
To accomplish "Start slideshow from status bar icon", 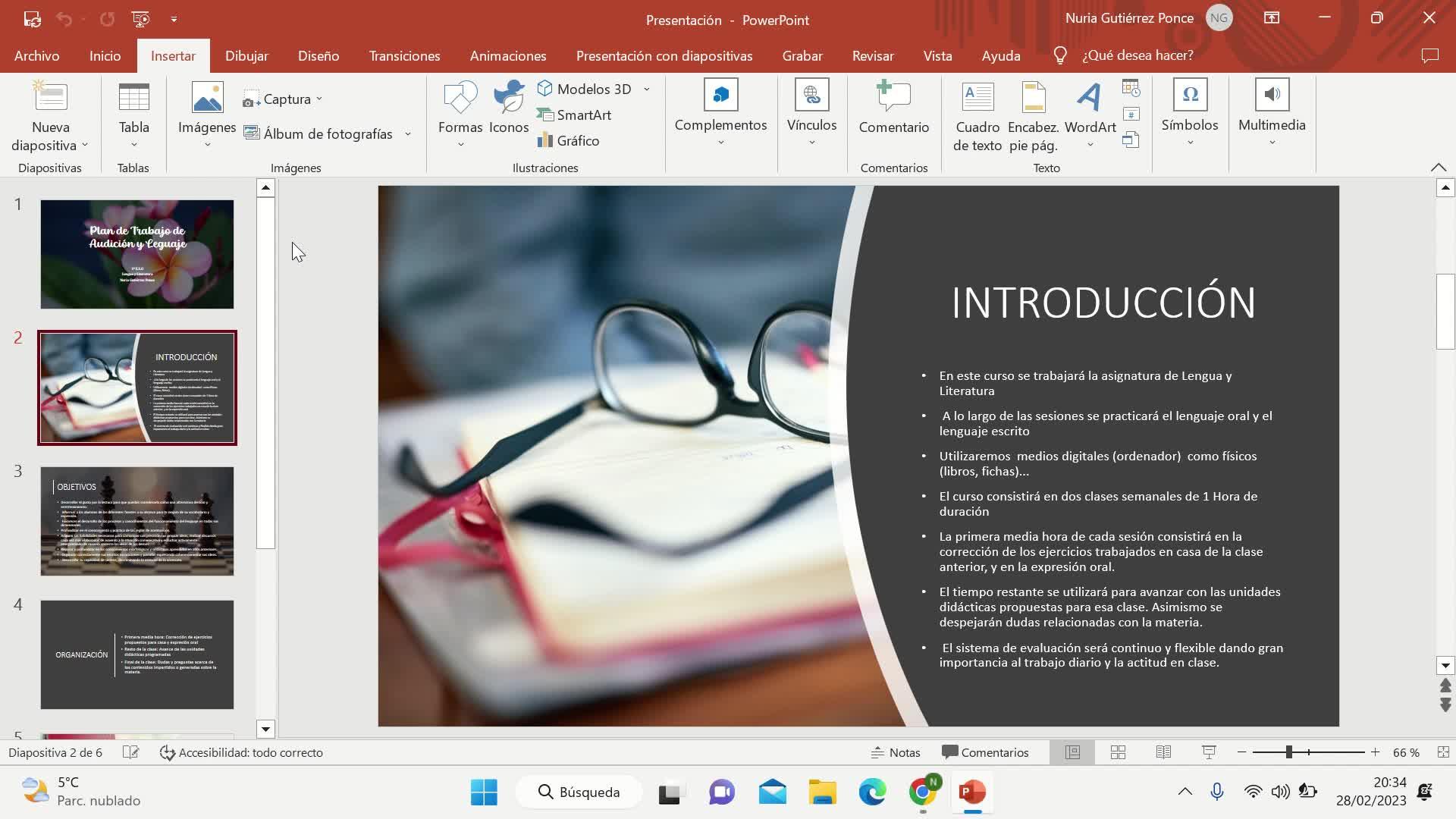I will (x=1209, y=752).
